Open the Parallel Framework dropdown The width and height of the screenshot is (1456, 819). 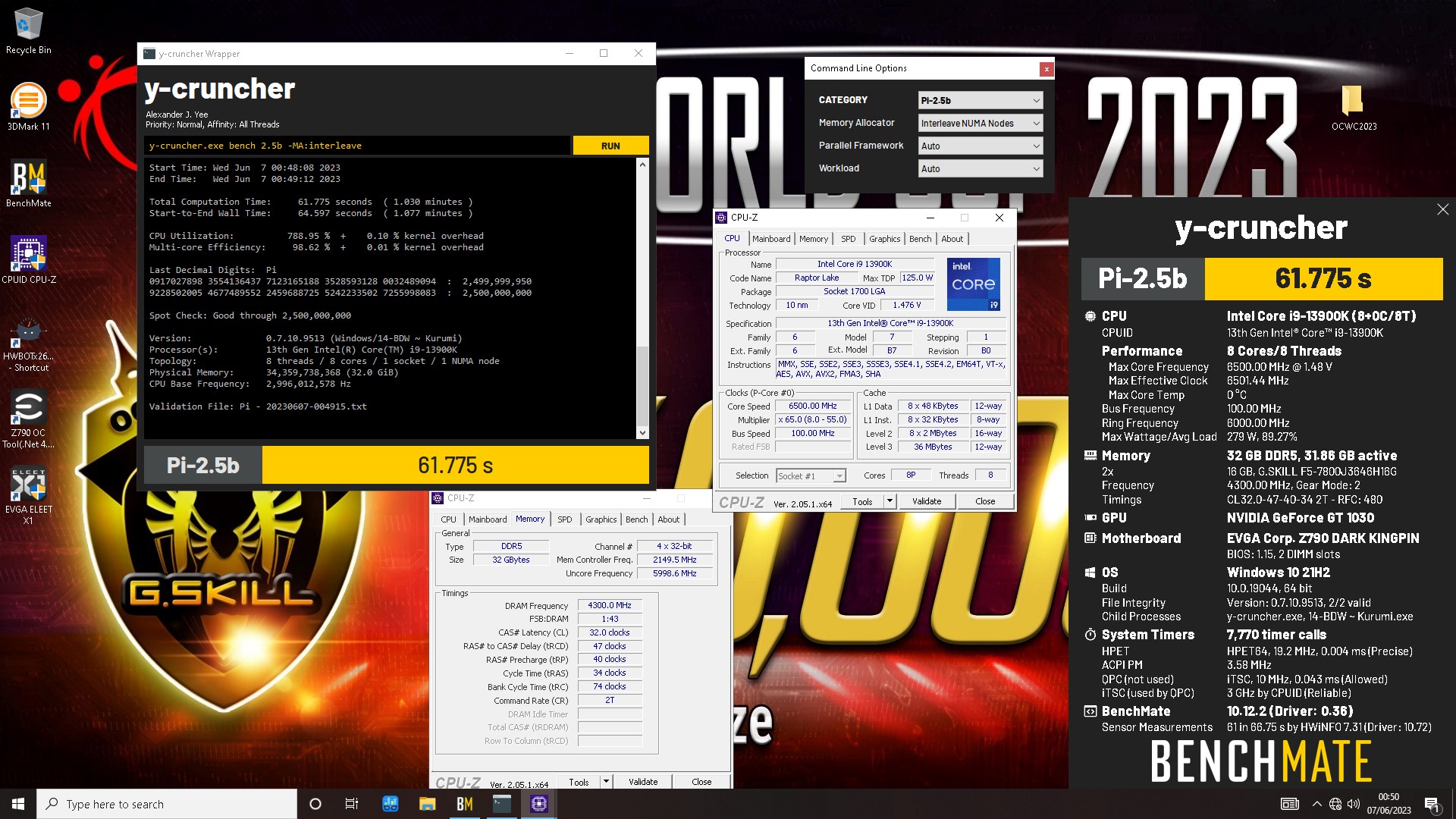click(981, 146)
